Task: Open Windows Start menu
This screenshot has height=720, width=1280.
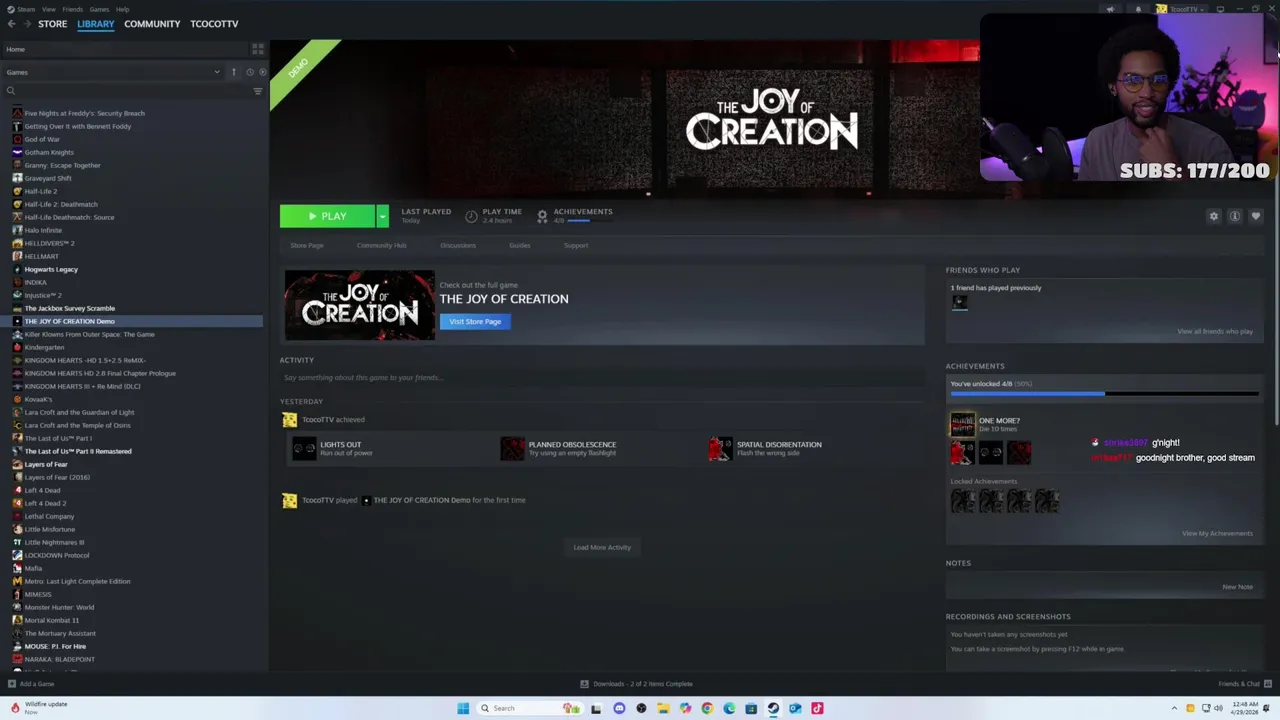Action: click(x=463, y=708)
